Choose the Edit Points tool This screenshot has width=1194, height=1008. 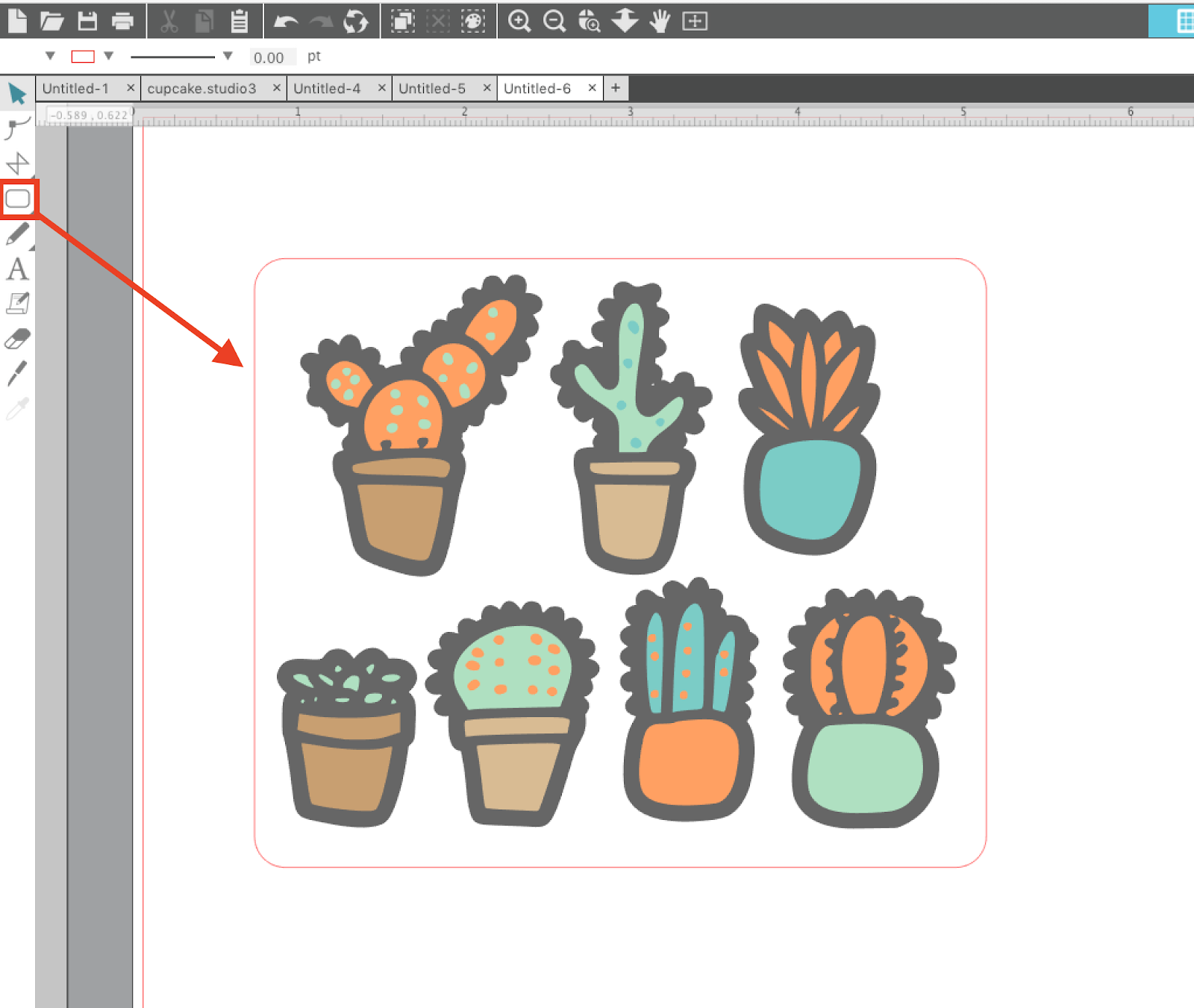pos(17,128)
